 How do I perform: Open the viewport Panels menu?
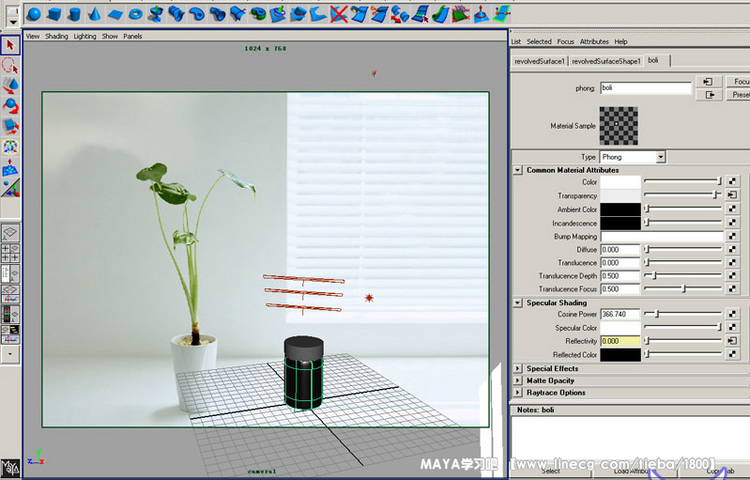132,36
